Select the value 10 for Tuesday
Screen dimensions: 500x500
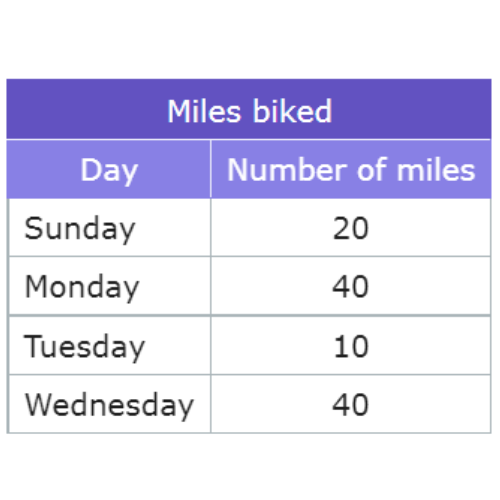pyautogui.click(x=351, y=347)
